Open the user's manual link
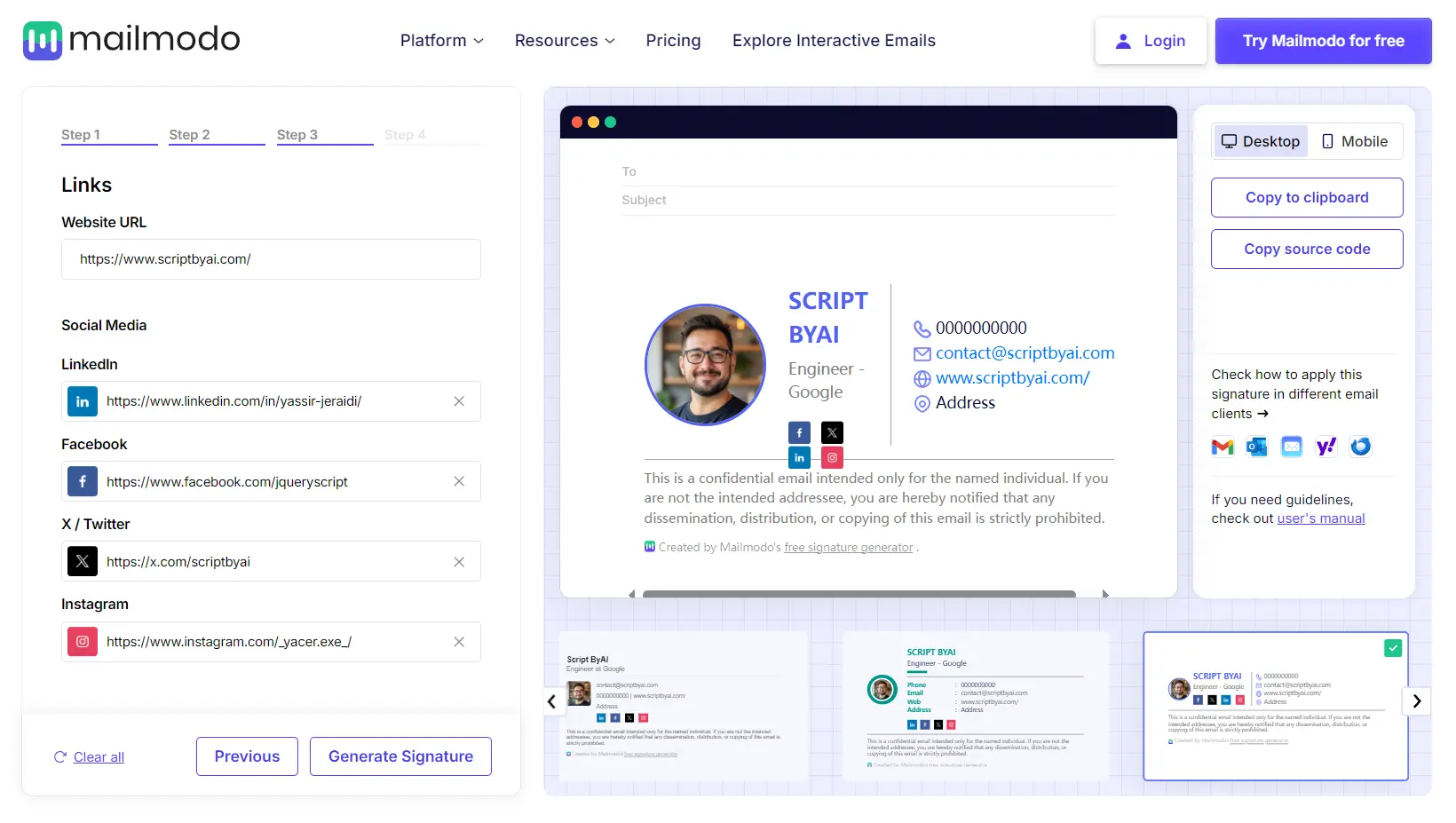Screen dimensions: 1456x823 pyautogui.click(x=1321, y=518)
